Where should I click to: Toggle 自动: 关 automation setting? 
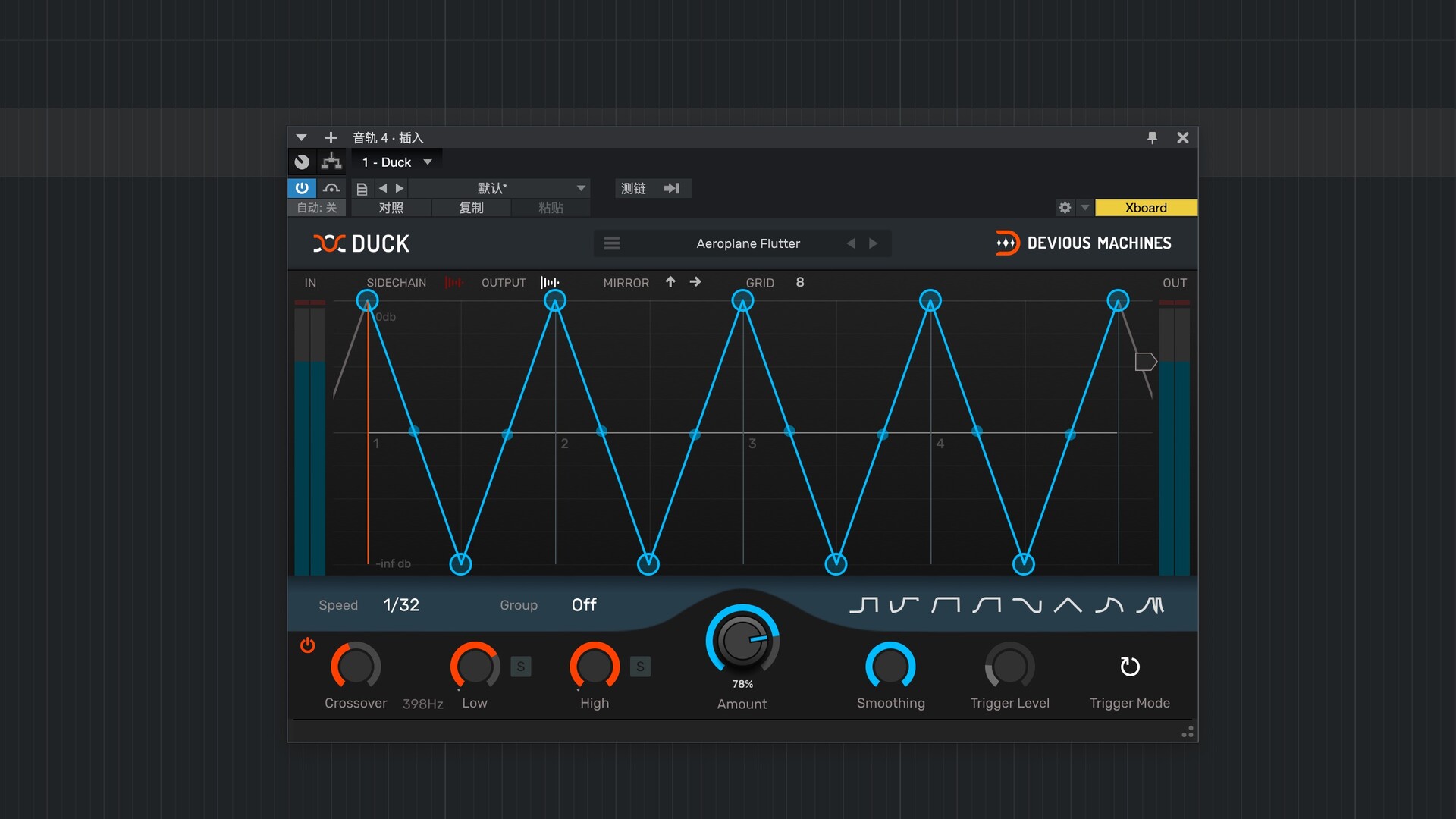[x=316, y=208]
